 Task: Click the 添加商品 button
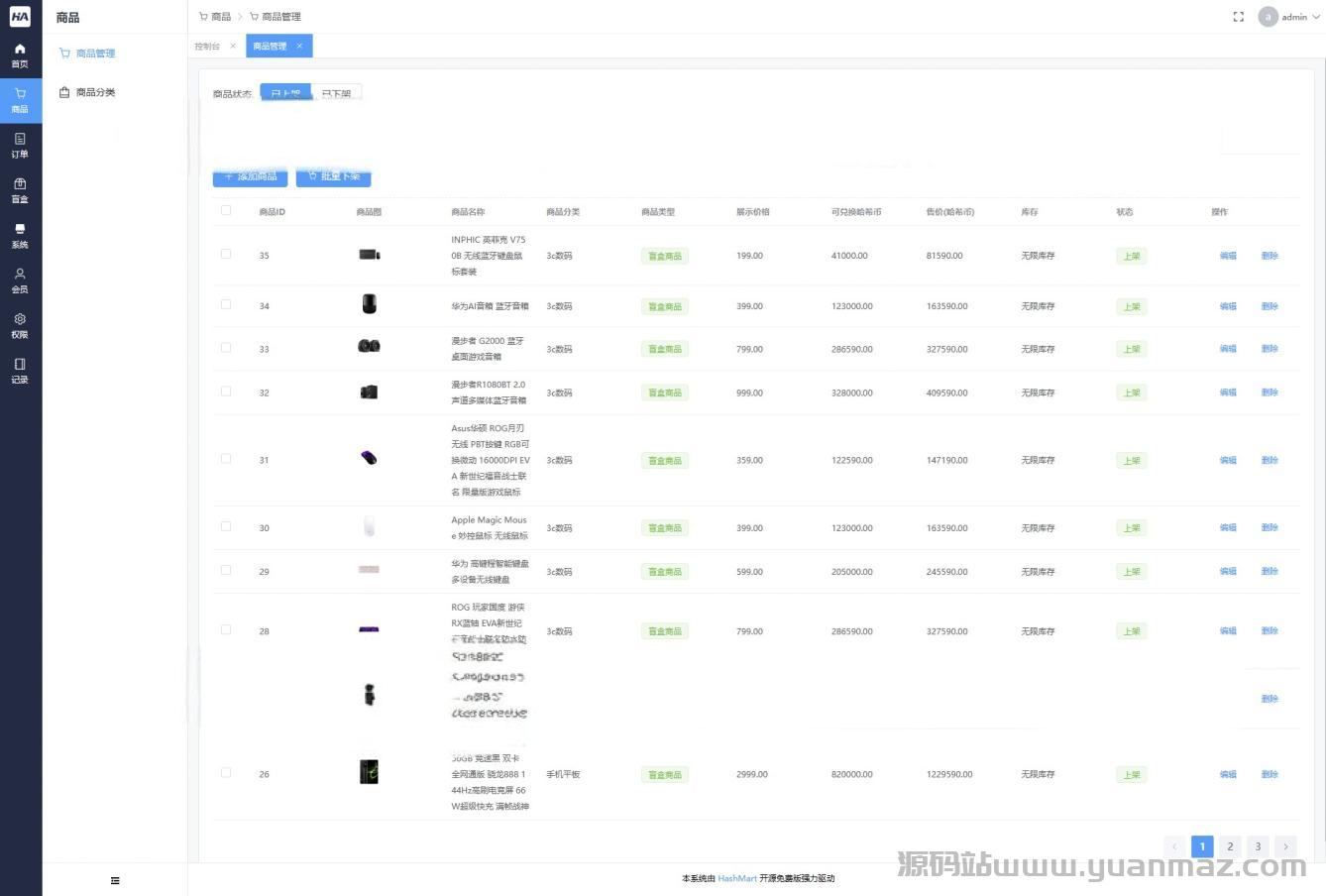pyautogui.click(x=251, y=176)
